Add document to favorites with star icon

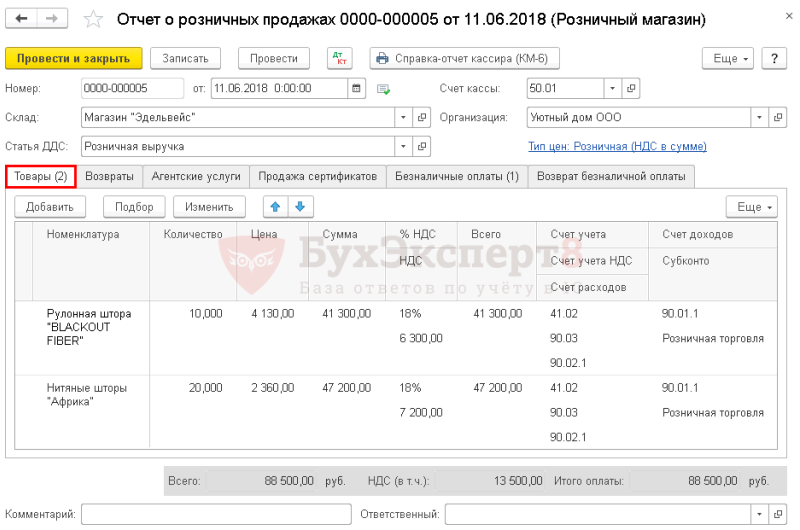pyautogui.click(x=93, y=19)
